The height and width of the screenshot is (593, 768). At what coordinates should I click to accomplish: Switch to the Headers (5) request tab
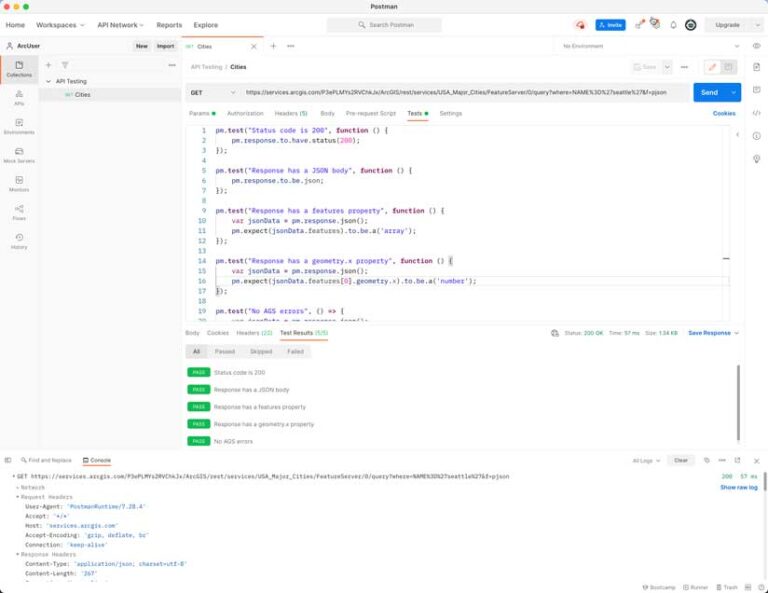tap(291, 114)
